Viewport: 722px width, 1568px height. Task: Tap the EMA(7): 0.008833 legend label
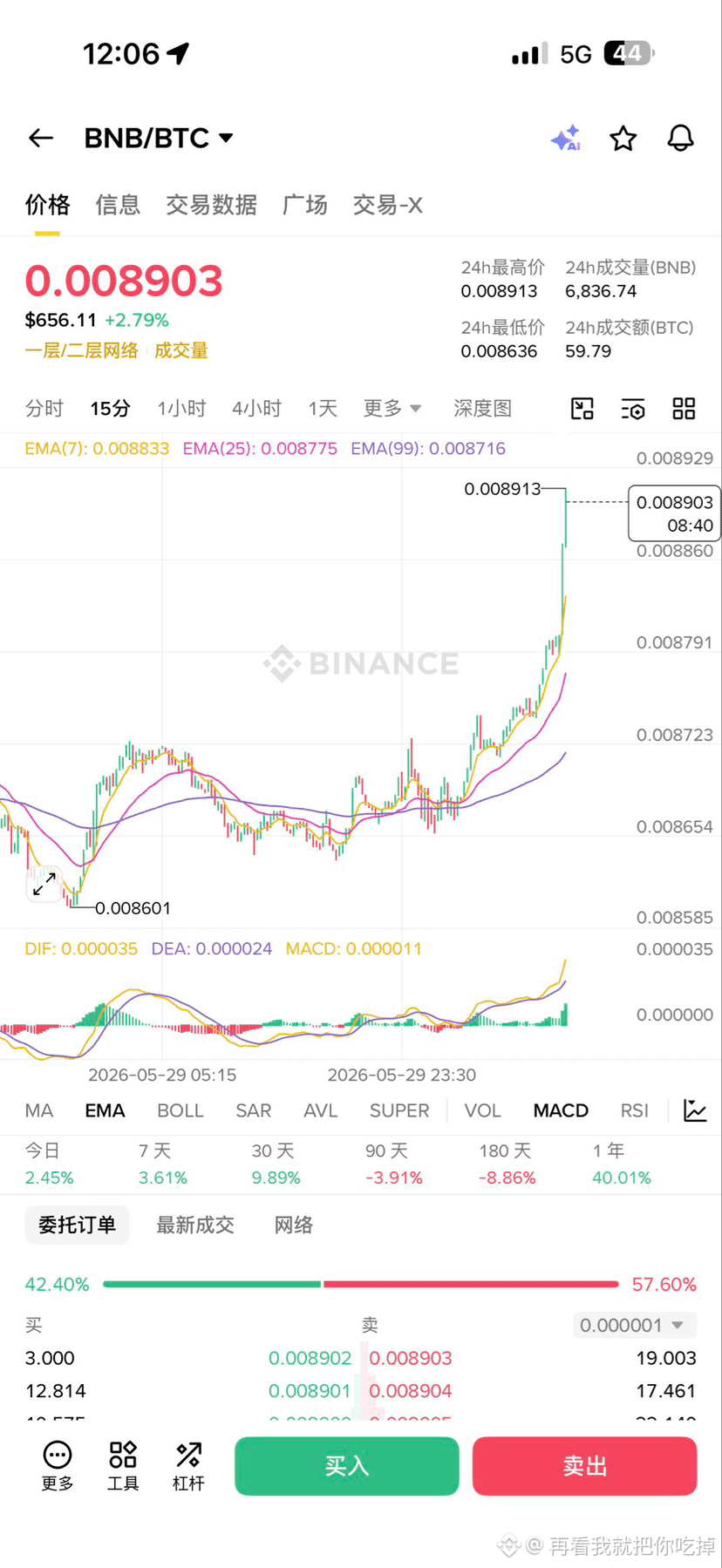pos(97,448)
